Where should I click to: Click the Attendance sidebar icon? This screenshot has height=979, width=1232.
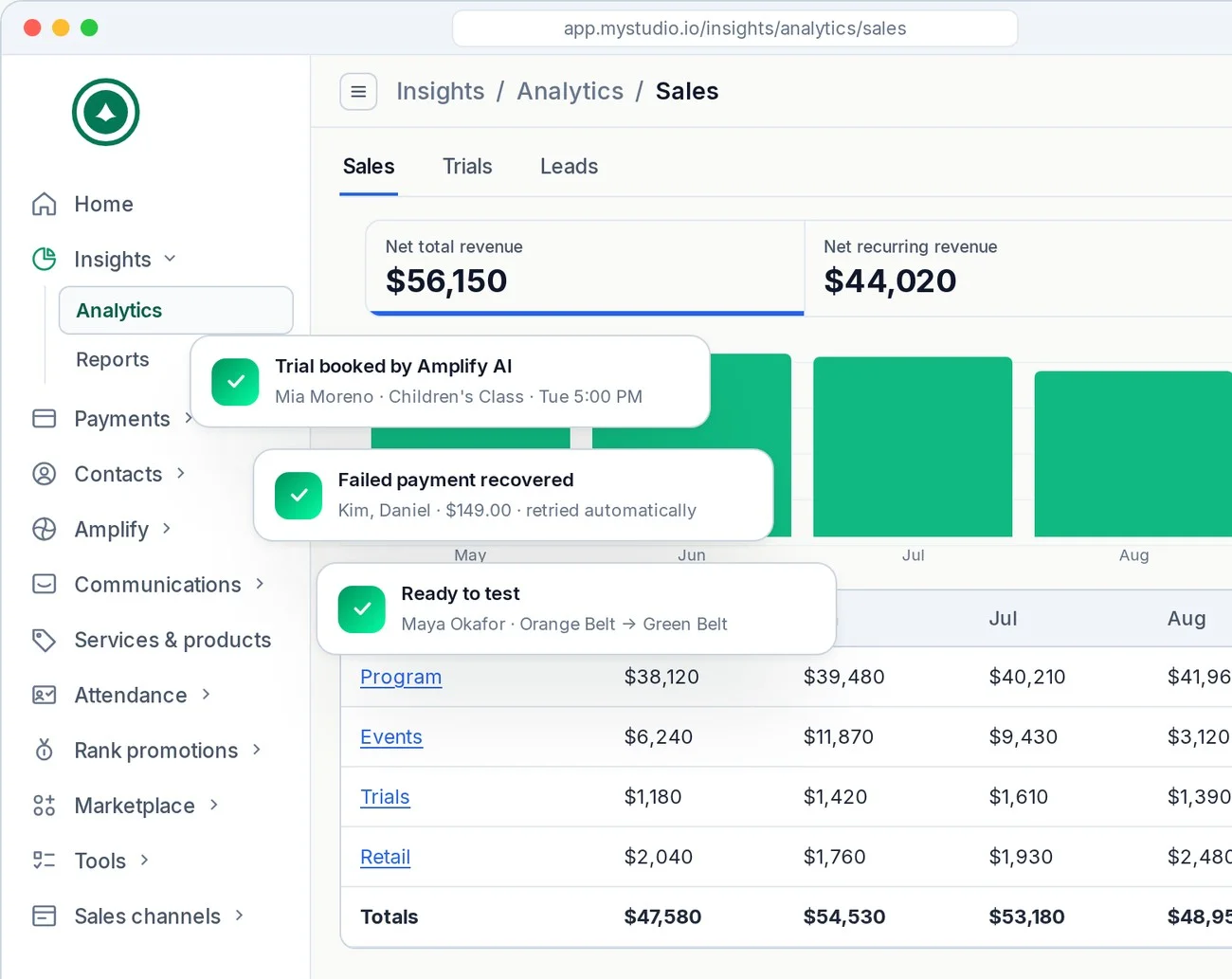click(x=45, y=695)
